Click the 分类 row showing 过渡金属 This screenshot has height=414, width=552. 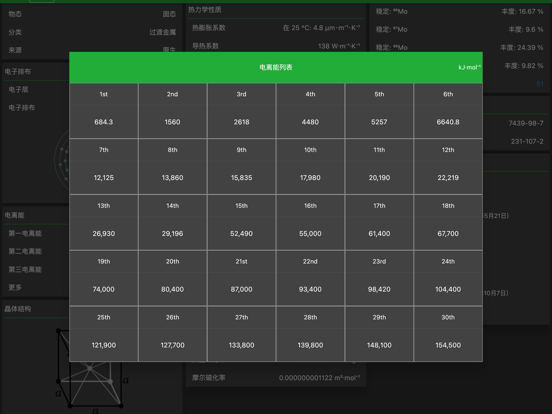pyautogui.click(x=92, y=32)
